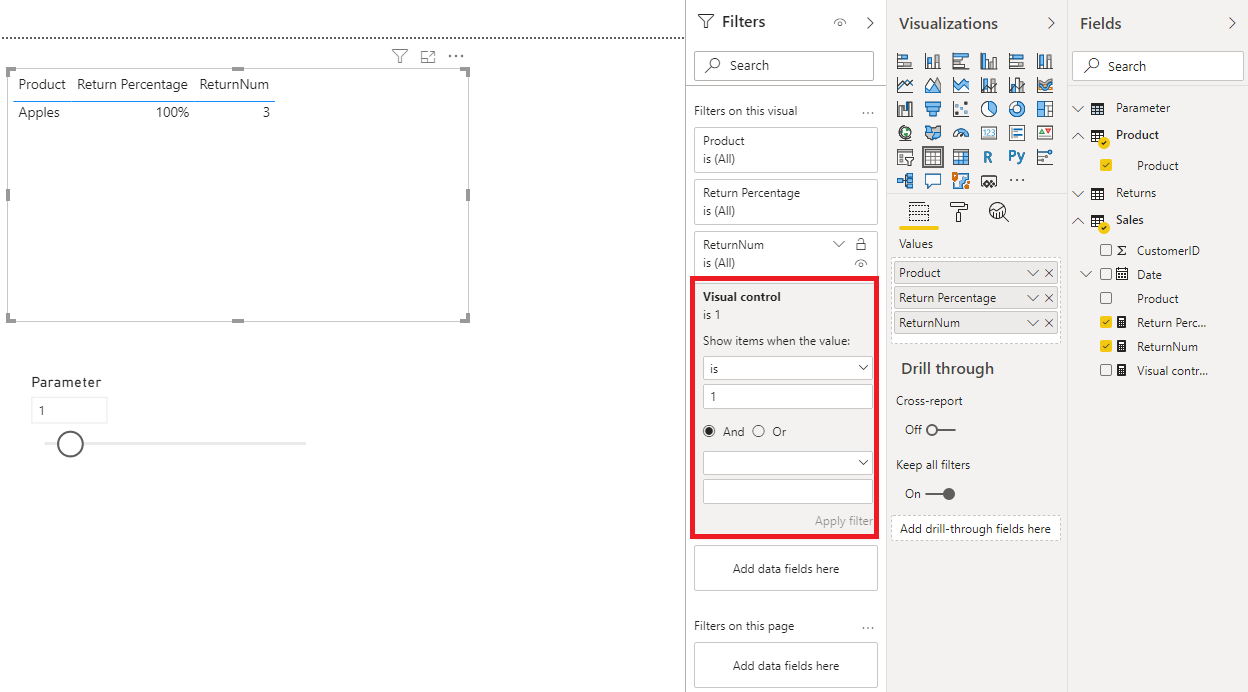The image size is (1248, 692).
Task: Open the 'is' condition dropdown
Action: coord(788,369)
